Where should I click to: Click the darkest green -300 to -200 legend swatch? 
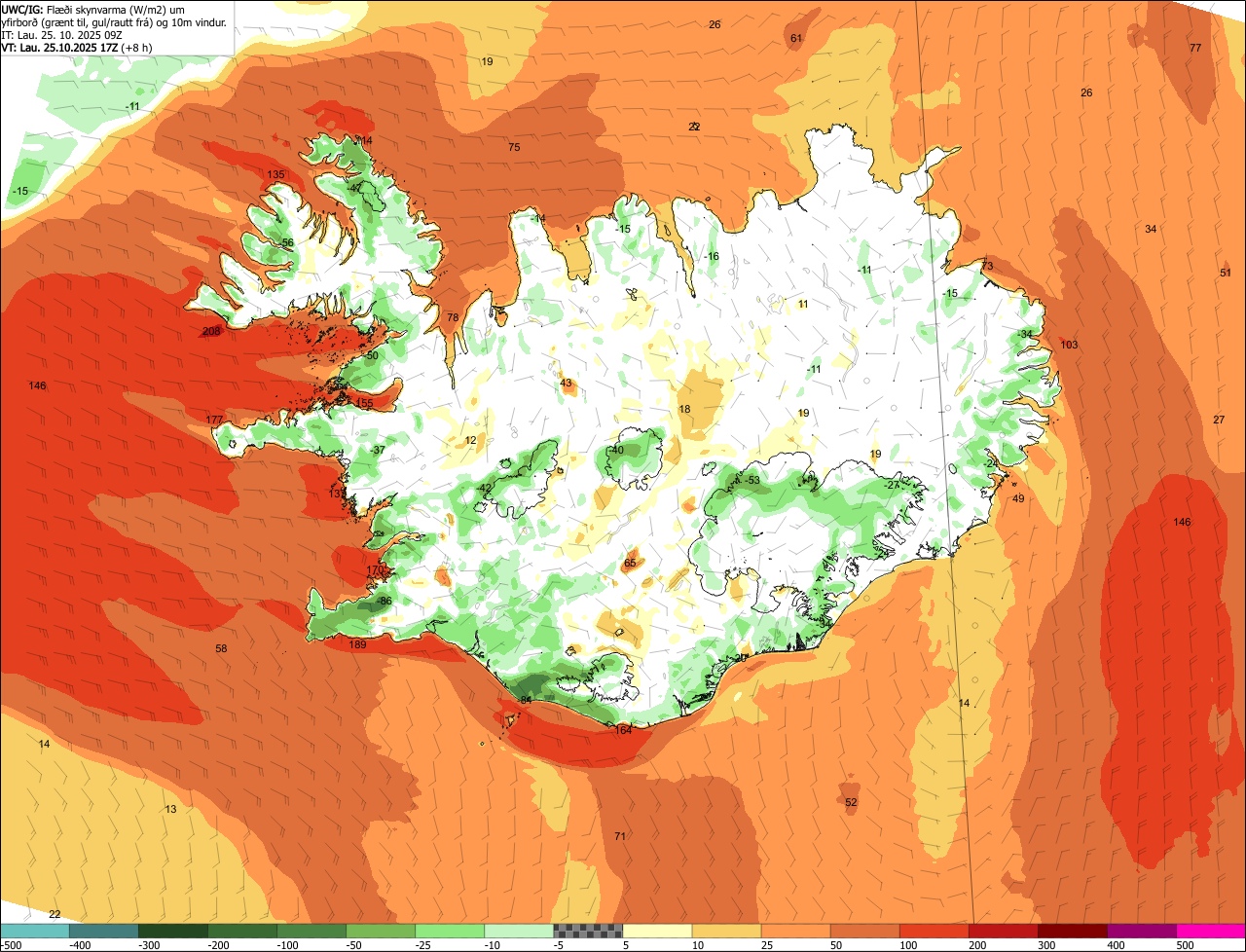[x=173, y=931]
